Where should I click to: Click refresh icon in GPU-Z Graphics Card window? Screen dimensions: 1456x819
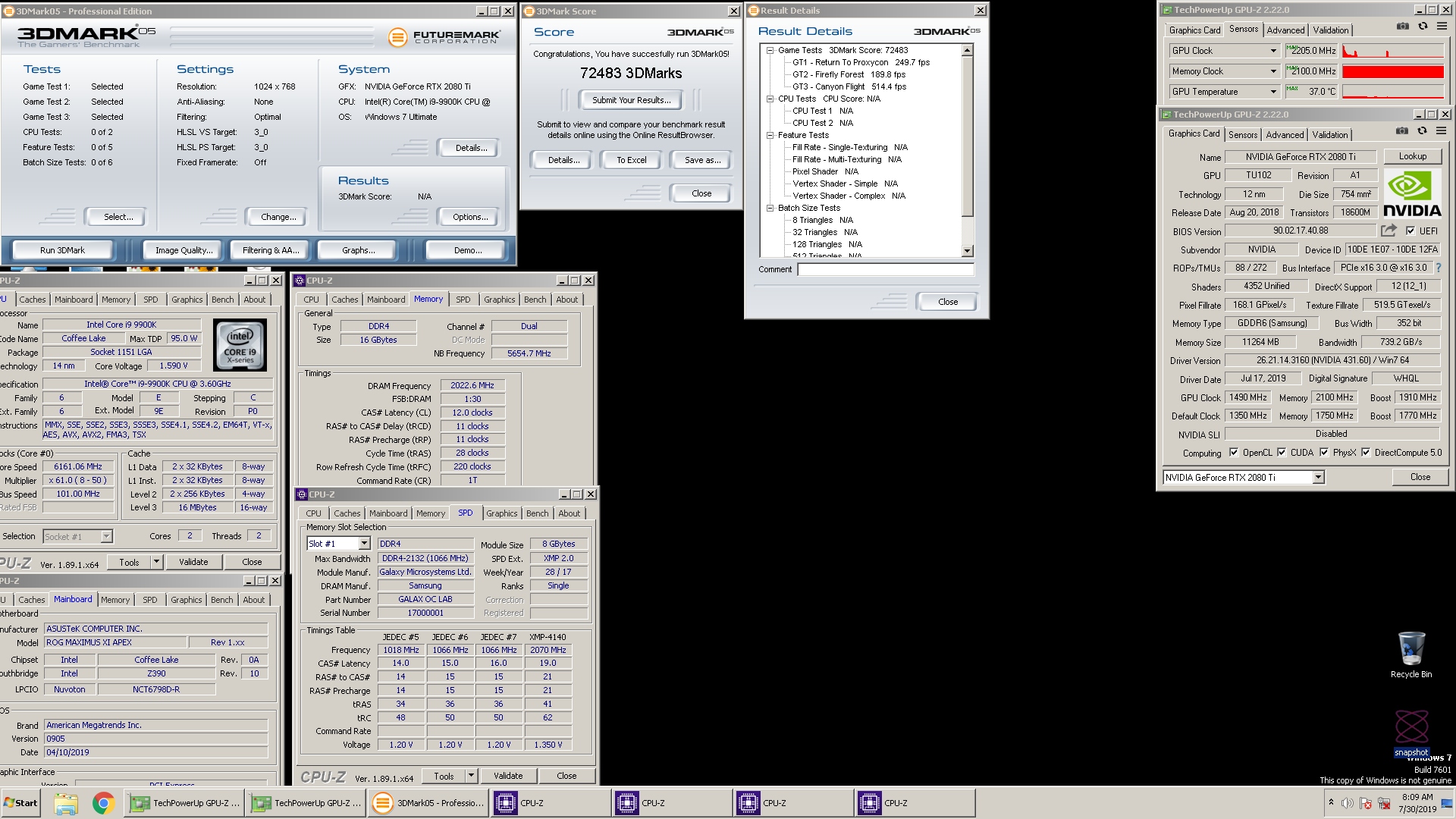coord(1422,131)
